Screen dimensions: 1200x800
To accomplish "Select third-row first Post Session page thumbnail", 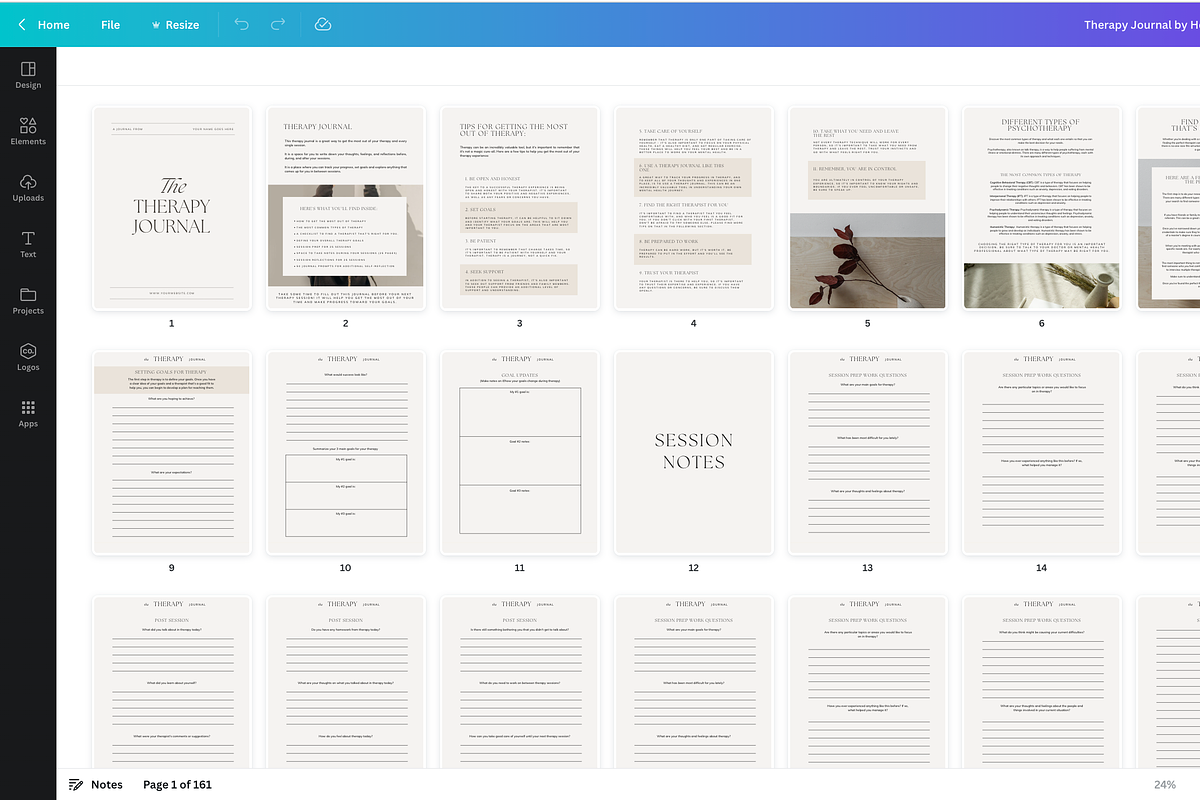I will tap(171, 682).
